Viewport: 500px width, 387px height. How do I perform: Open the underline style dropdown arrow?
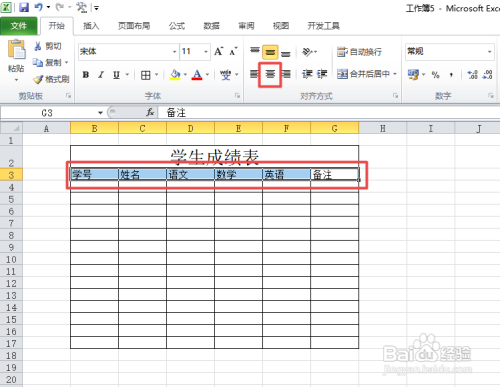pyautogui.click(x=127, y=75)
